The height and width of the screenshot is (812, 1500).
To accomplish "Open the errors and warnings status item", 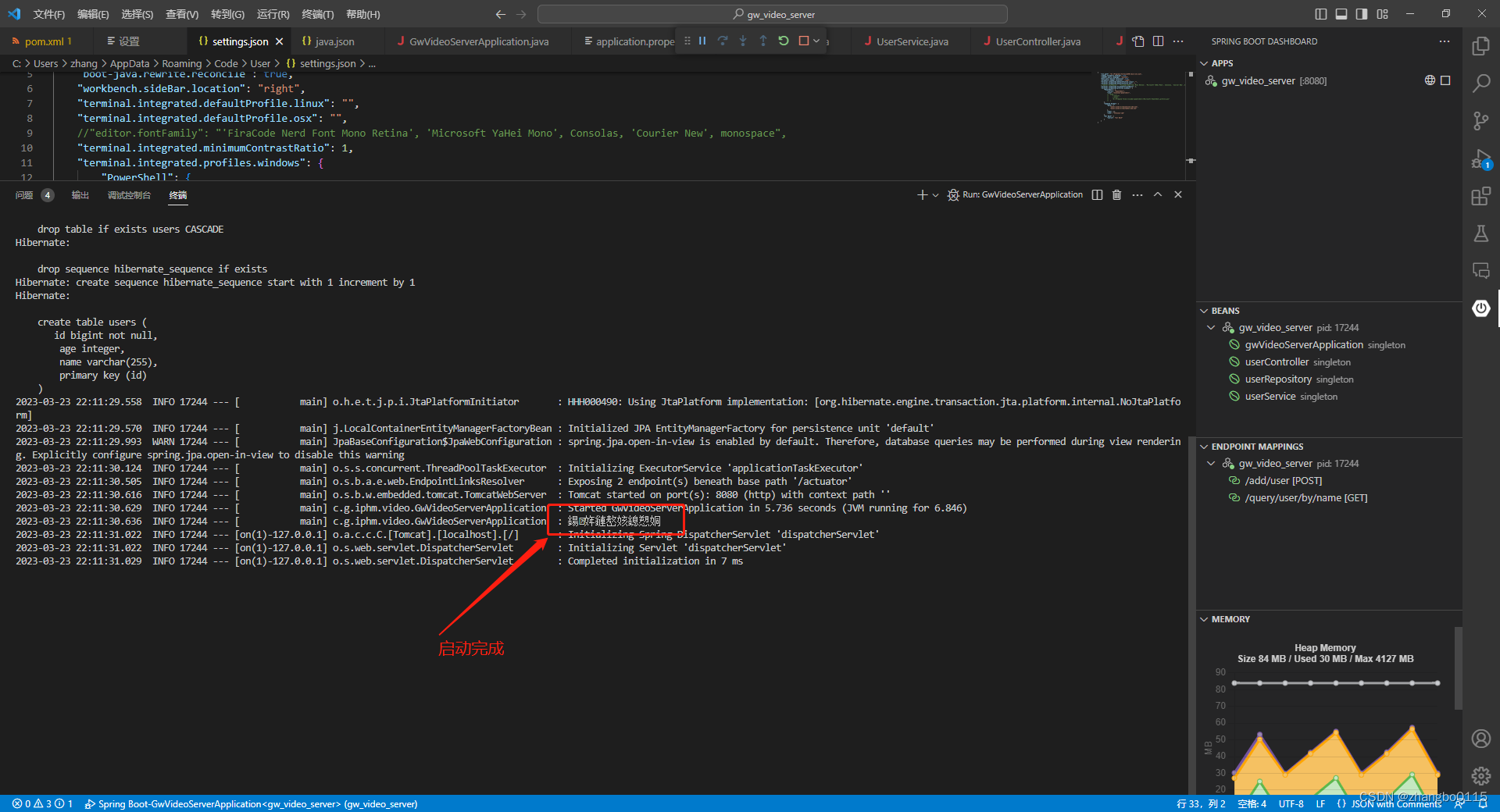I will (42, 803).
